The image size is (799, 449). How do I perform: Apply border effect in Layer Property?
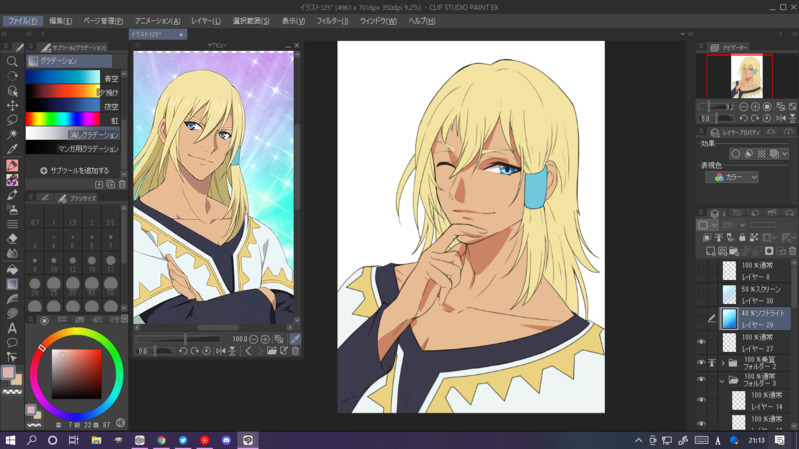[735, 153]
